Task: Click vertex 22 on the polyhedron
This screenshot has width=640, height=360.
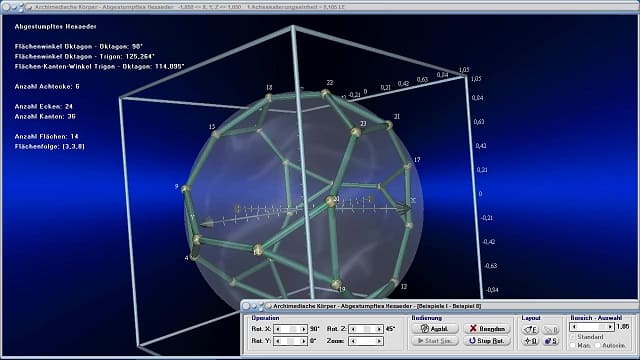Action: point(325,93)
